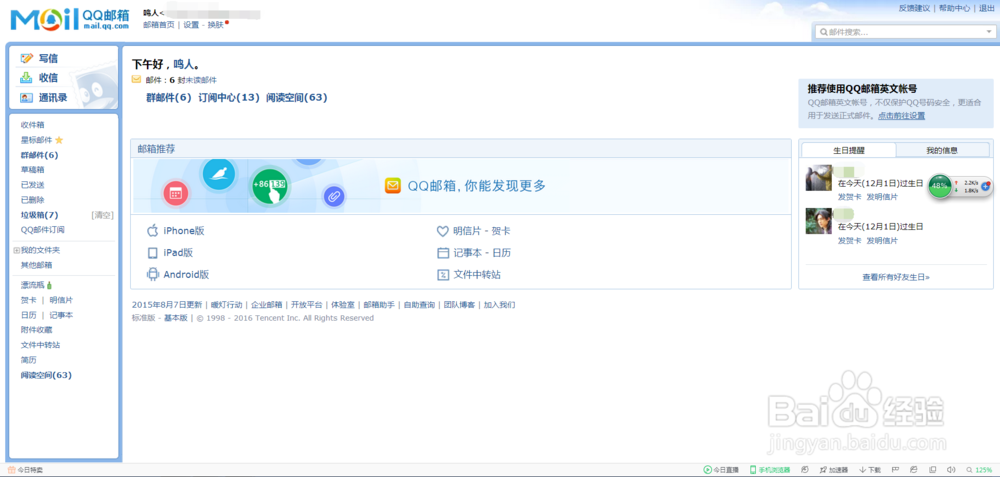Screen dimensions: 1000x477
Task: Click 下载 in status bar
Action: pos(870,470)
